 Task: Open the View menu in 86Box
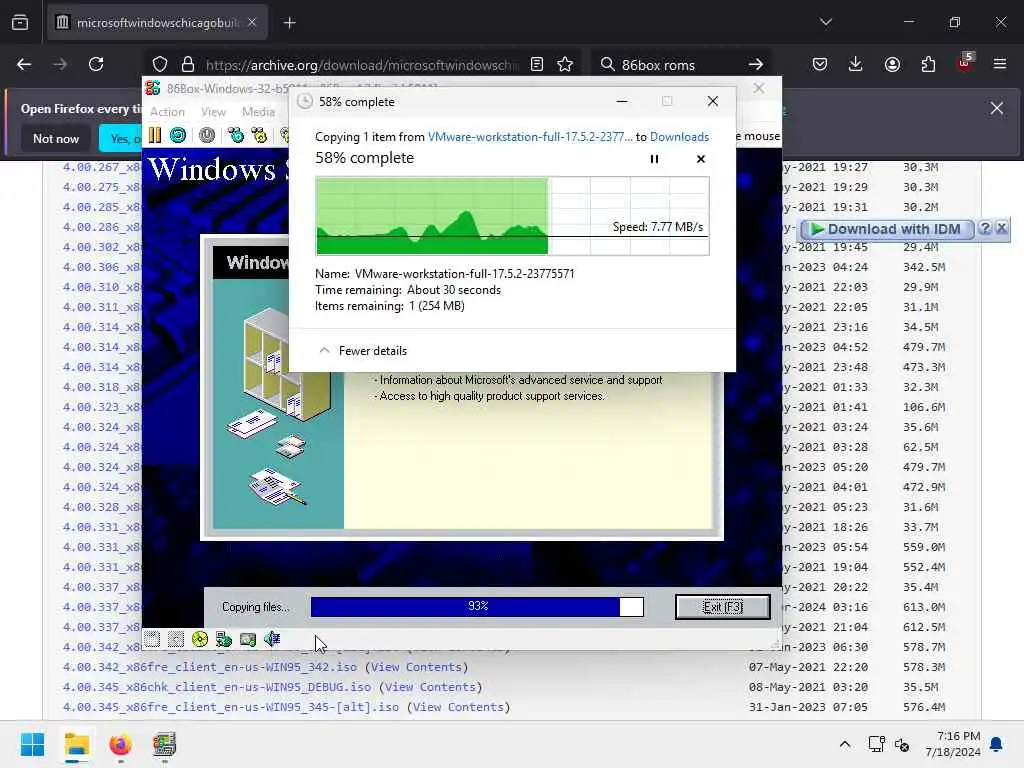(213, 112)
